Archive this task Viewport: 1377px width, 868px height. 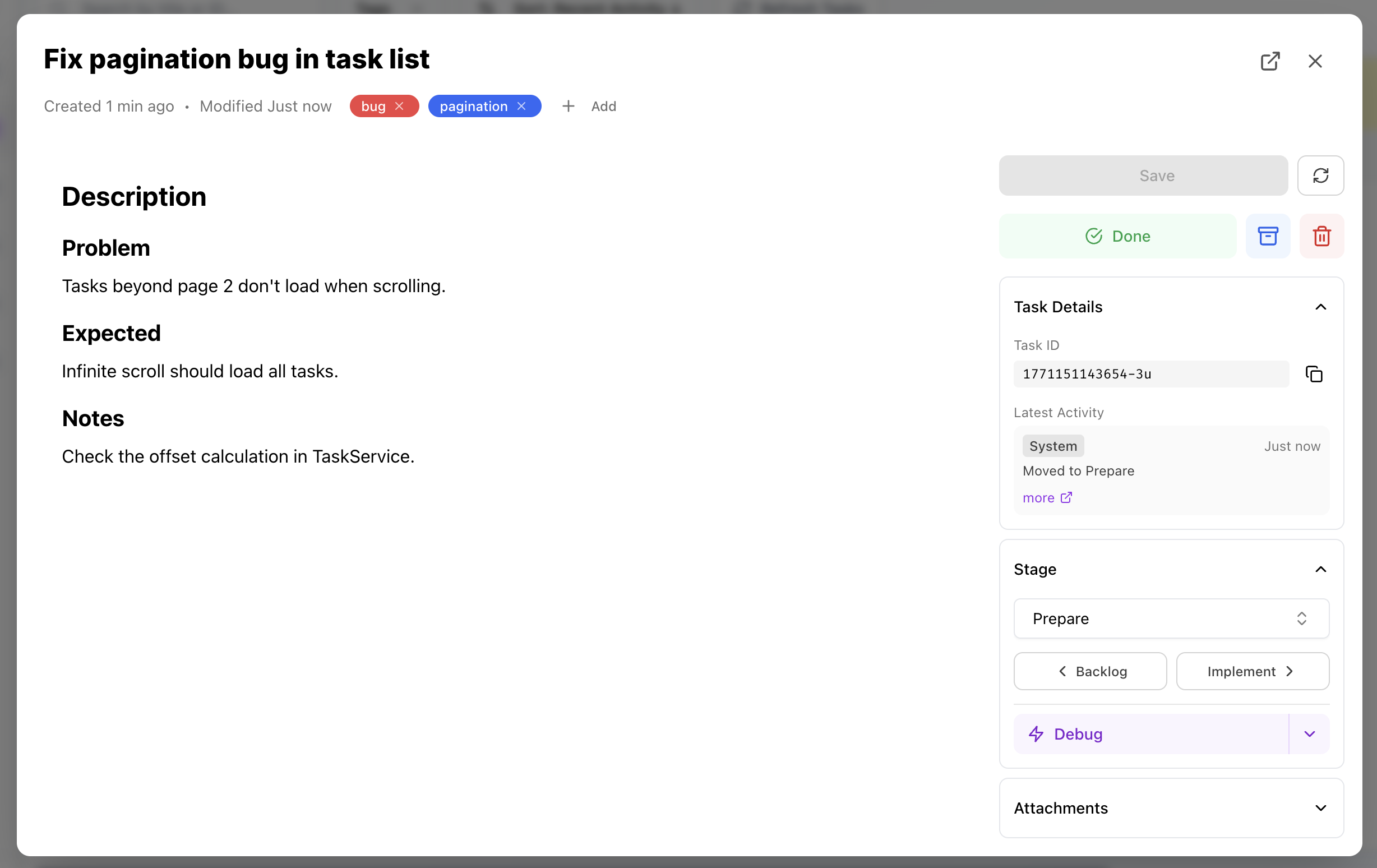[1268, 236]
